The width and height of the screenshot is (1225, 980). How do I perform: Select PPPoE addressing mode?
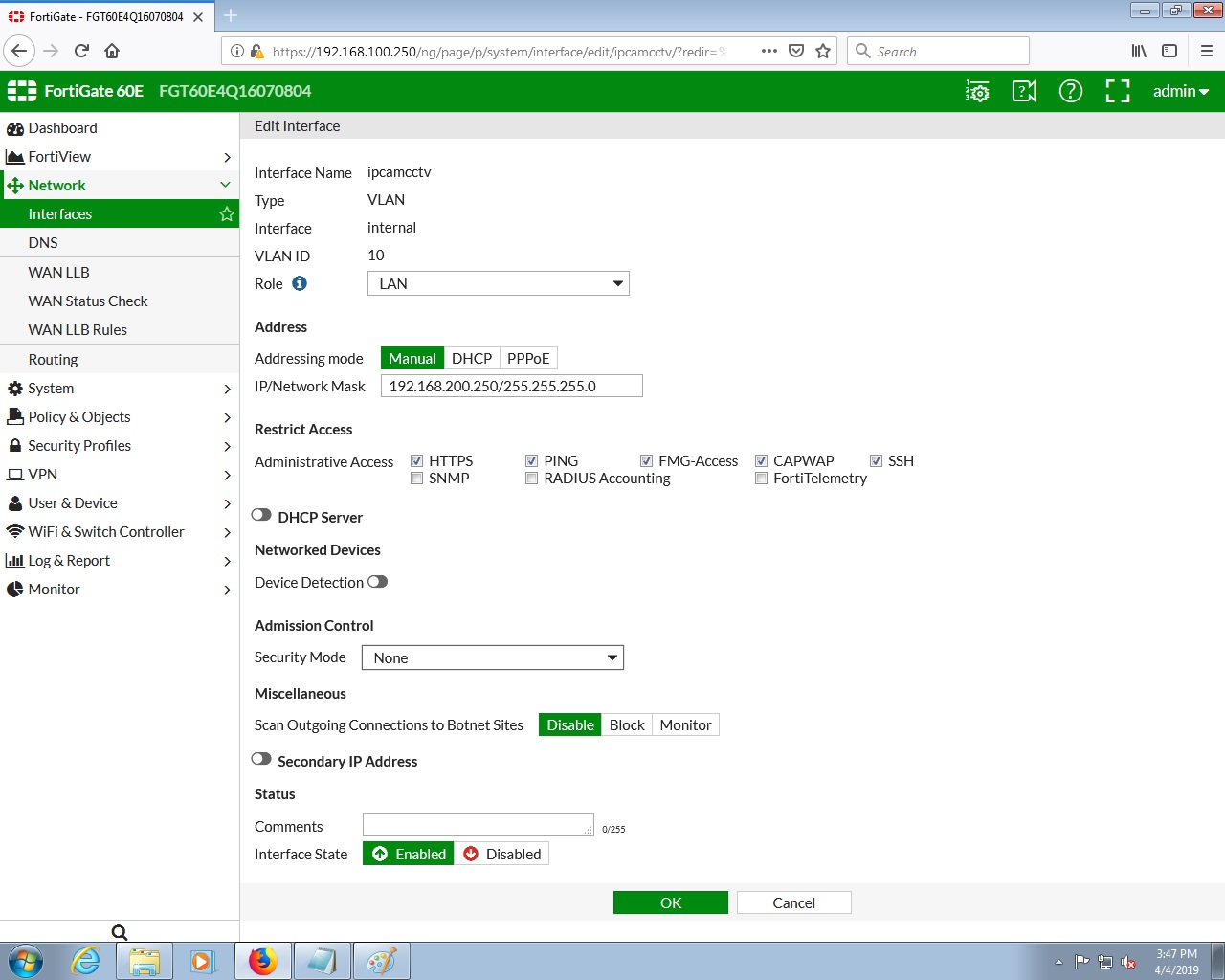pyautogui.click(x=528, y=358)
